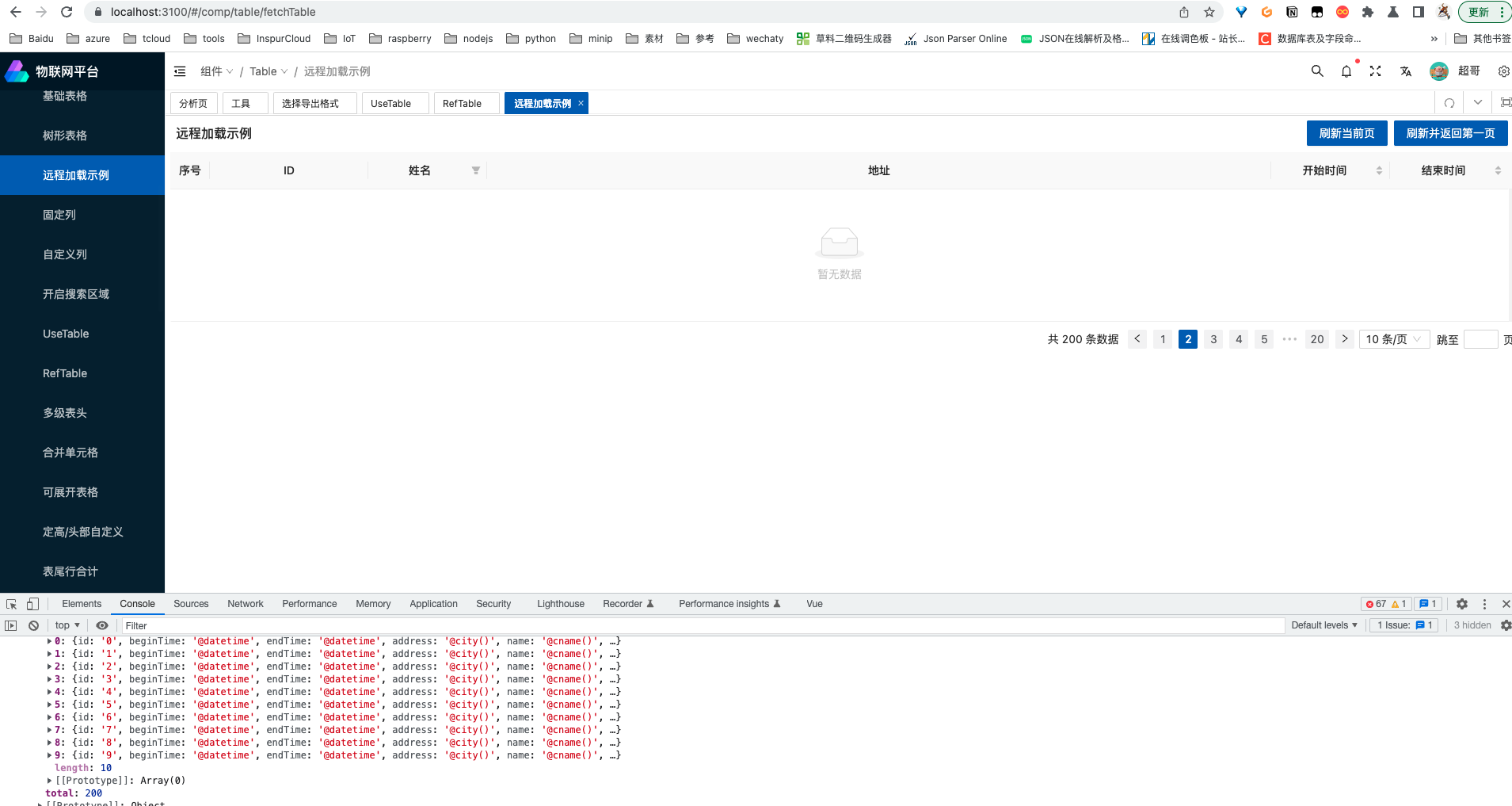
Task: Open the notification bell
Action: click(1346, 71)
